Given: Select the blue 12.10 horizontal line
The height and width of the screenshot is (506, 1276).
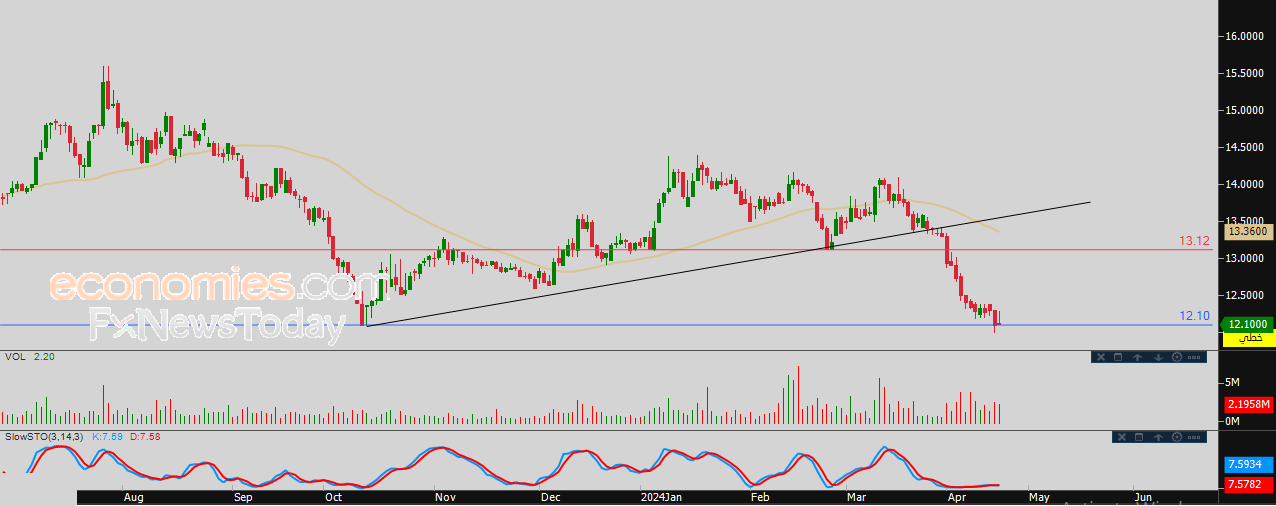Looking at the screenshot, I should [x=605, y=325].
